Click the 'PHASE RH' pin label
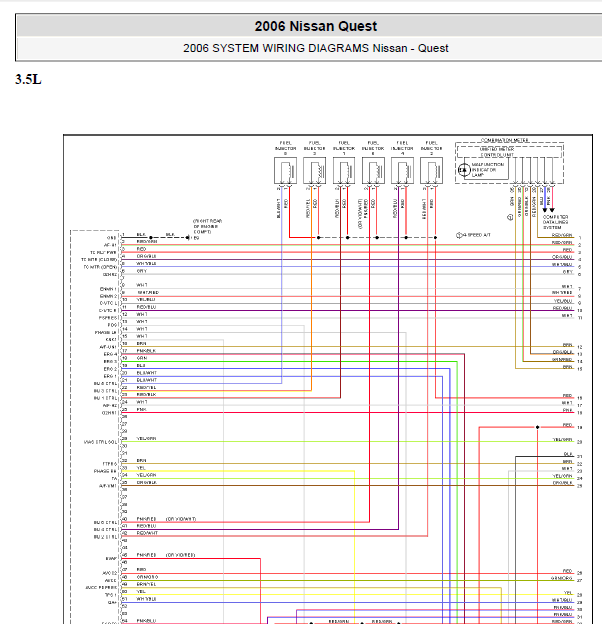This screenshot has width=602, height=624. [x=105, y=471]
